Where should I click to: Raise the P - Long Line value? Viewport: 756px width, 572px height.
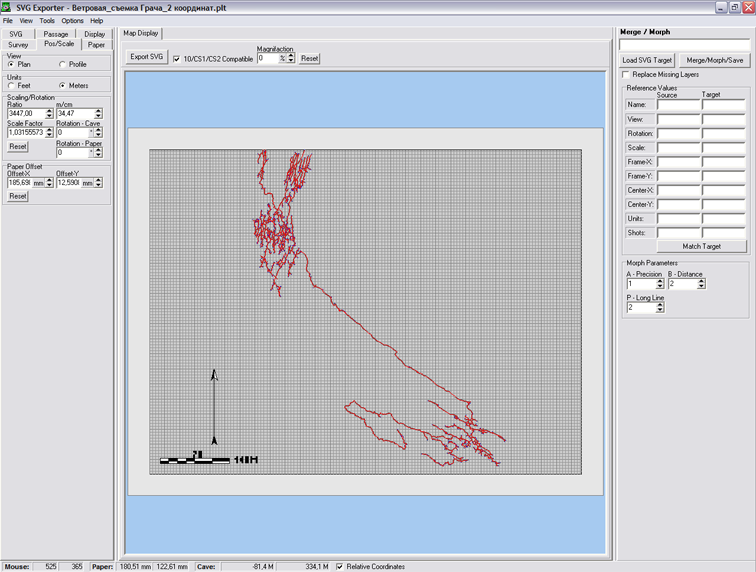point(660,305)
